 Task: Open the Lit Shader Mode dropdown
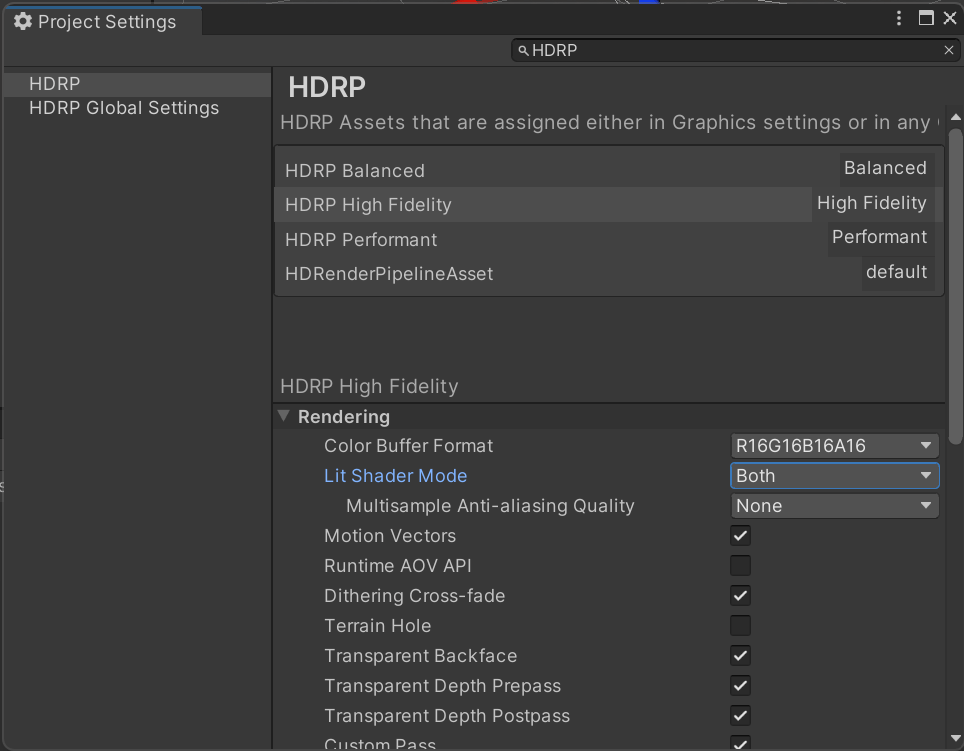(834, 476)
